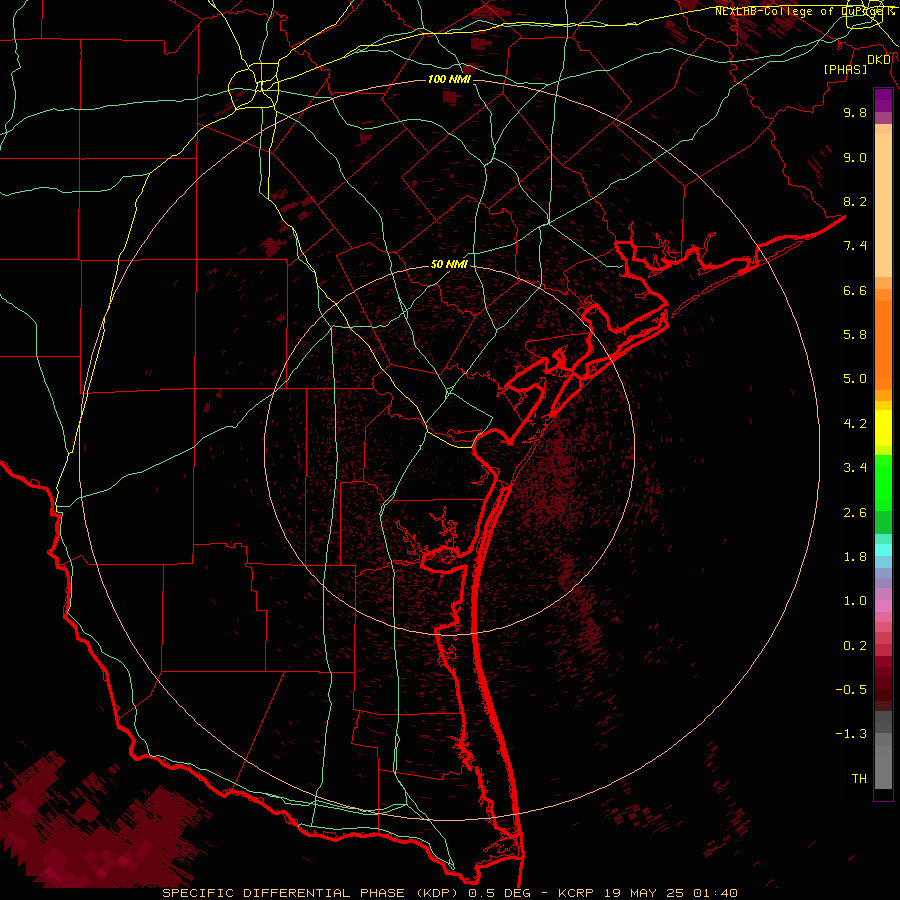This screenshot has height=900, width=900.
Task: Click the 8.2 scale value
Action: [x=855, y=201]
